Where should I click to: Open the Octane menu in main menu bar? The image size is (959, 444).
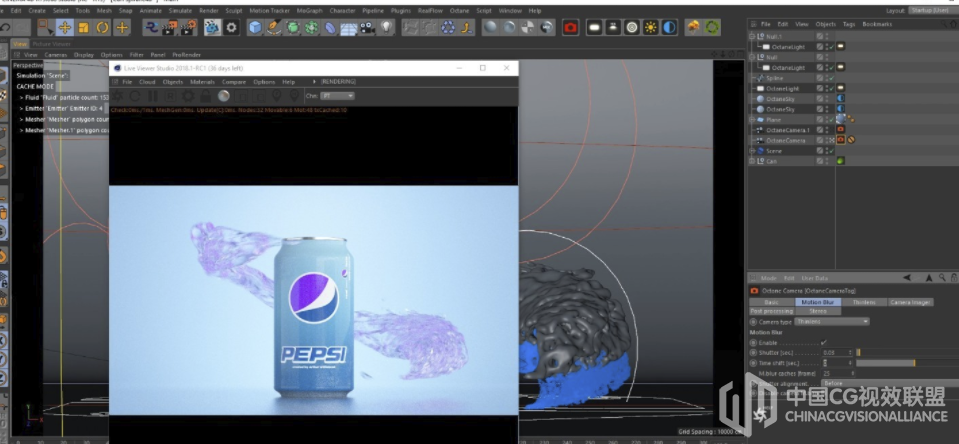pyautogui.click(x=459, y=10)
